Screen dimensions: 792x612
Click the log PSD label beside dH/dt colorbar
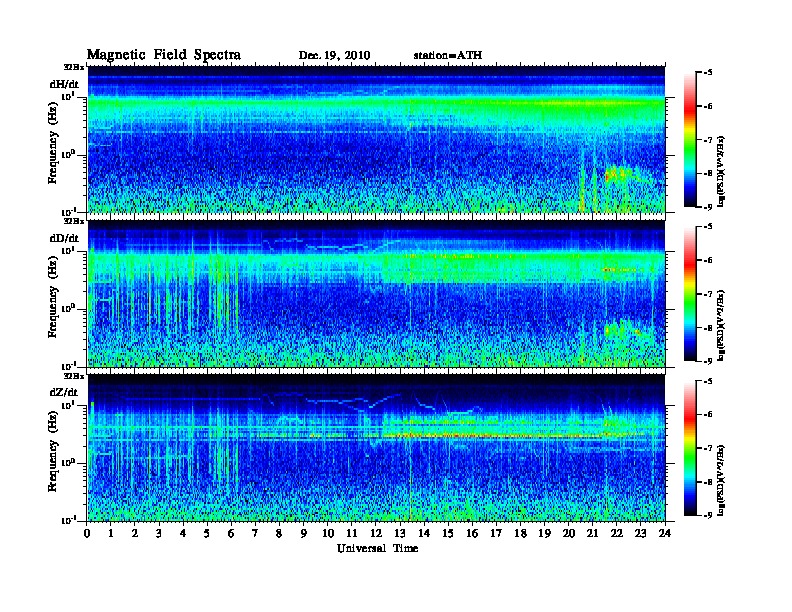[x=722, y=171]
